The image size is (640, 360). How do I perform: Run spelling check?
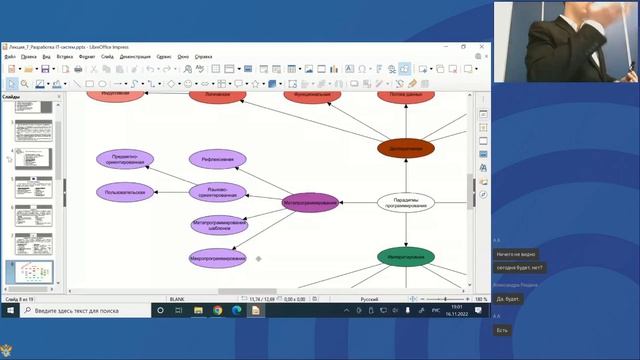click(x=200, y=69)
